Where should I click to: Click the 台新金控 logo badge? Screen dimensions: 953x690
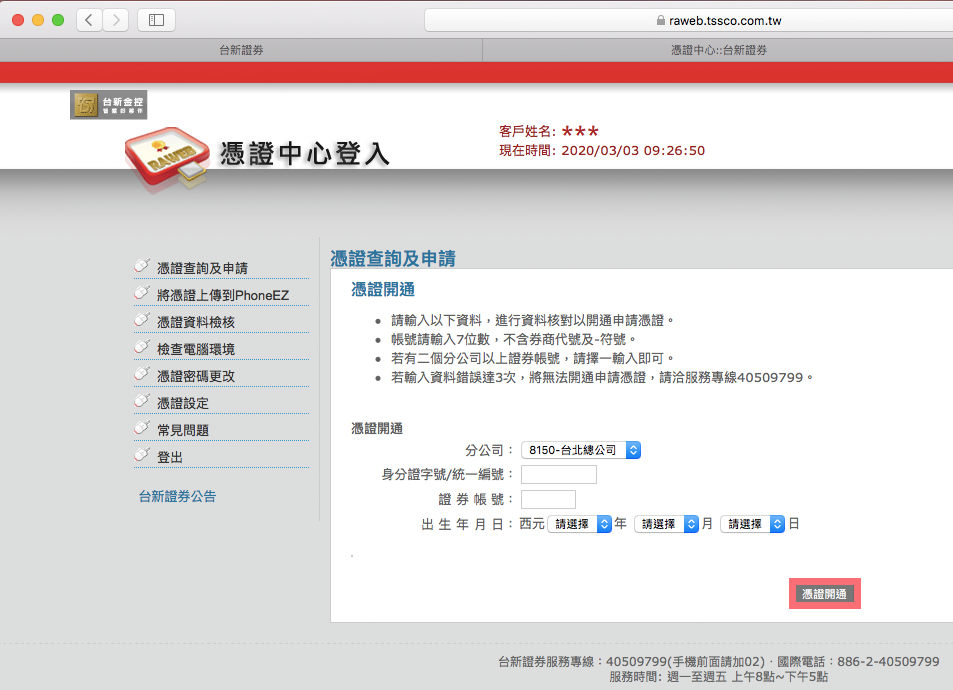108,105
